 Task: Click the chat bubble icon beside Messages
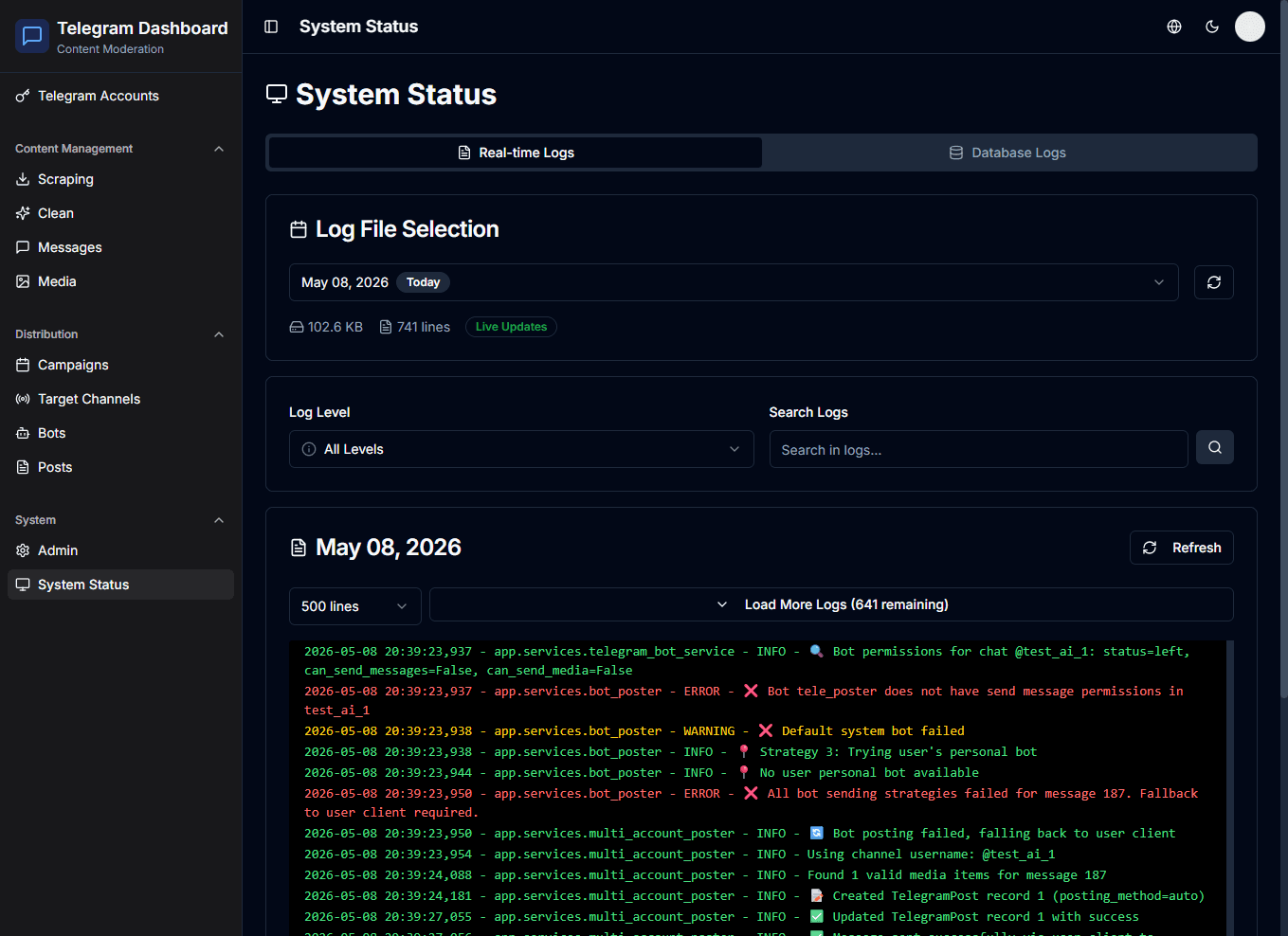pos(23,247)
